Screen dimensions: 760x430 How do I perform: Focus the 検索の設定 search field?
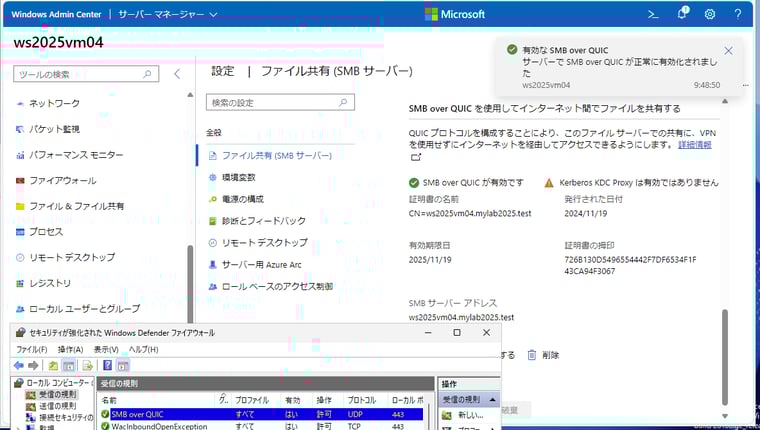click(x=280, y=102)
